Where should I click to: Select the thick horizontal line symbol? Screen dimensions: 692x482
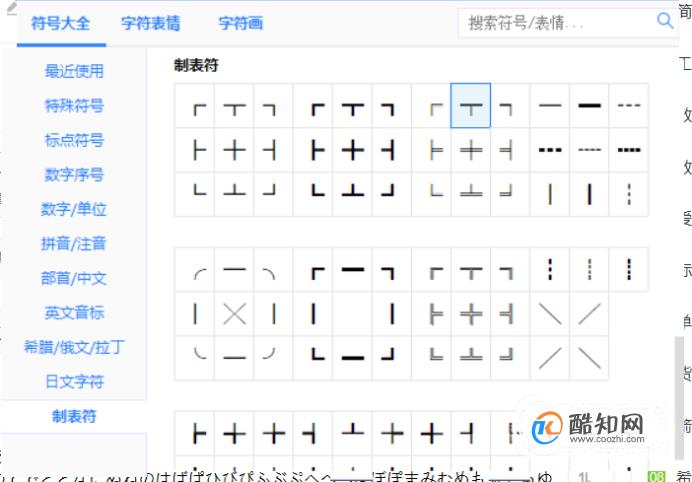pyautogui.click(x=589, y=105)
